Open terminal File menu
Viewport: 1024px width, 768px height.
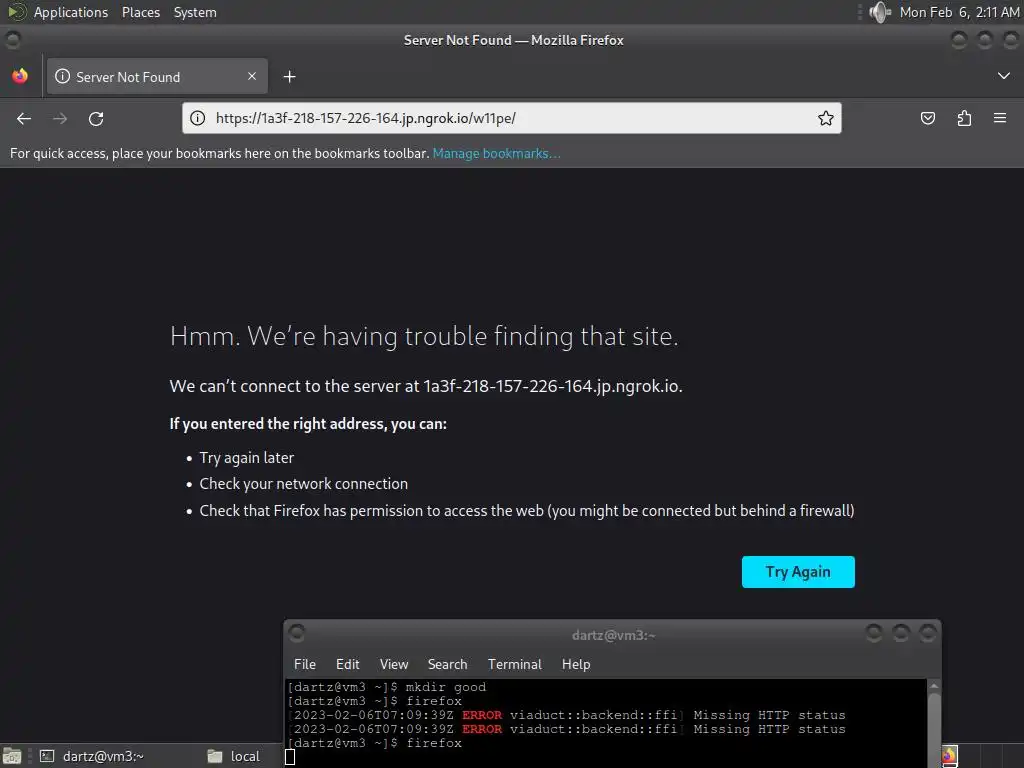click(305, 664)
